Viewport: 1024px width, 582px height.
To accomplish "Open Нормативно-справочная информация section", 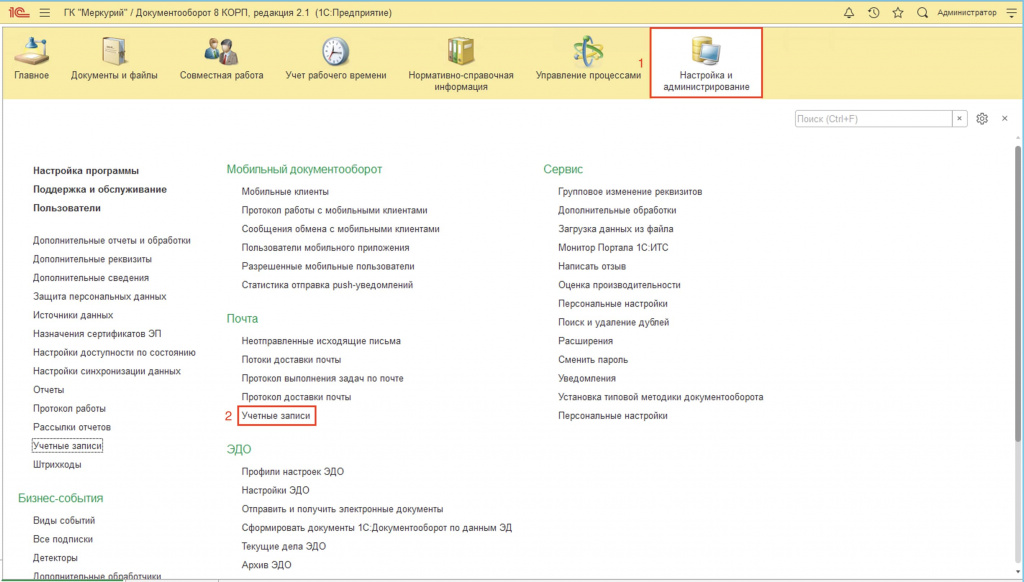I will pyautogui.click(x=461, y=64).
